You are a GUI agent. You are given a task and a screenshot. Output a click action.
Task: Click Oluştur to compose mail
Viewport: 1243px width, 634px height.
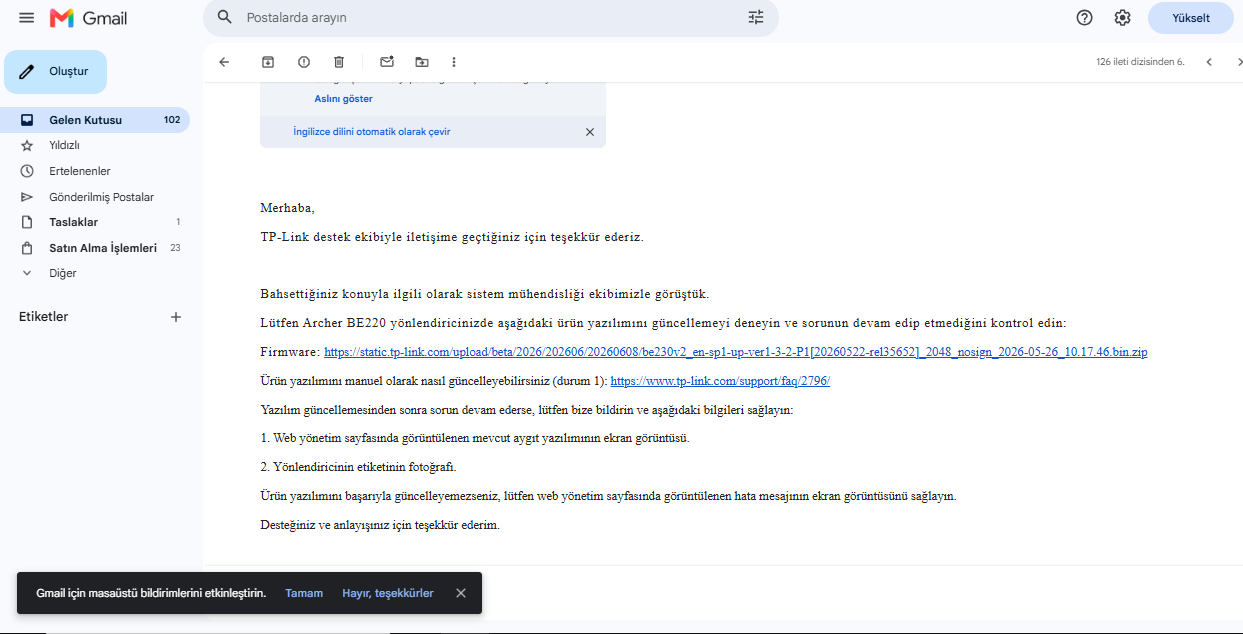click(56, 71)
